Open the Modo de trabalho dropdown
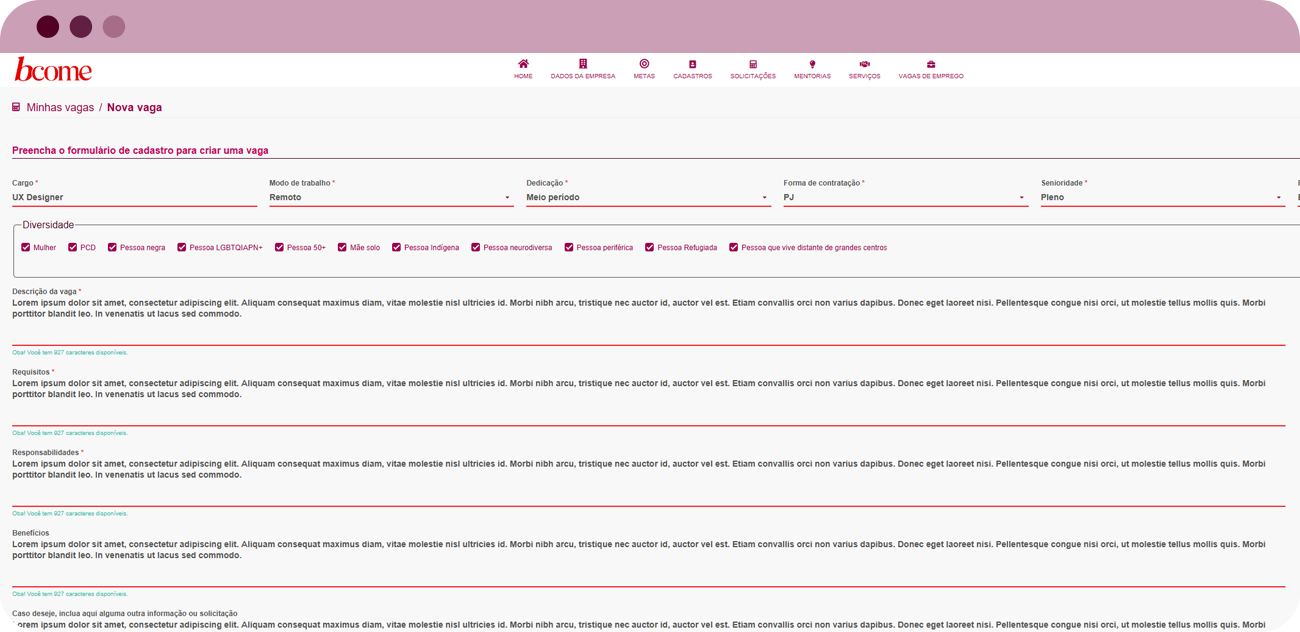This screenshot has width=1300, height=632. [x=390, y=198]
